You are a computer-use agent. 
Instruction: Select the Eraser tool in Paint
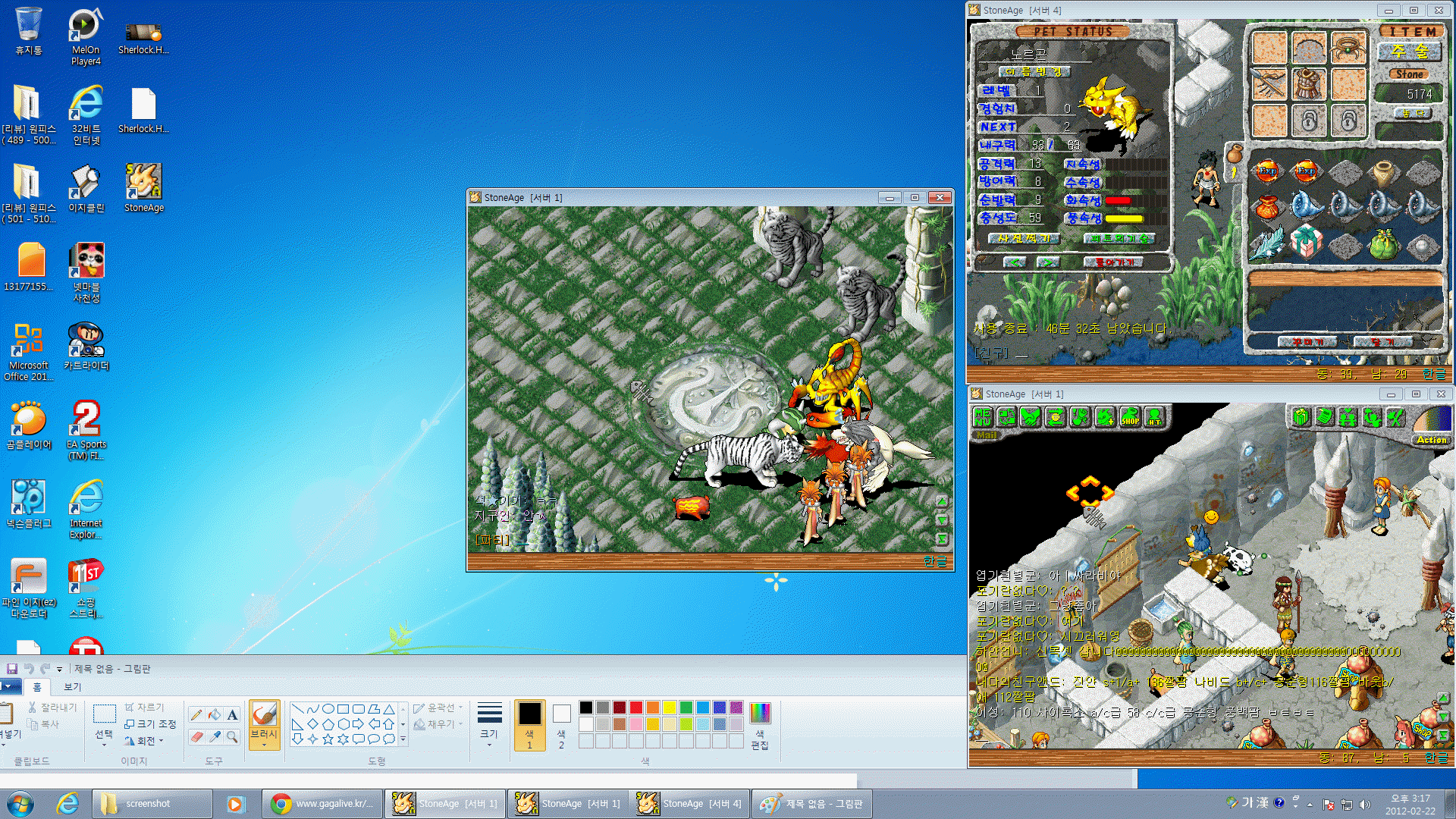tap(197, 736)
